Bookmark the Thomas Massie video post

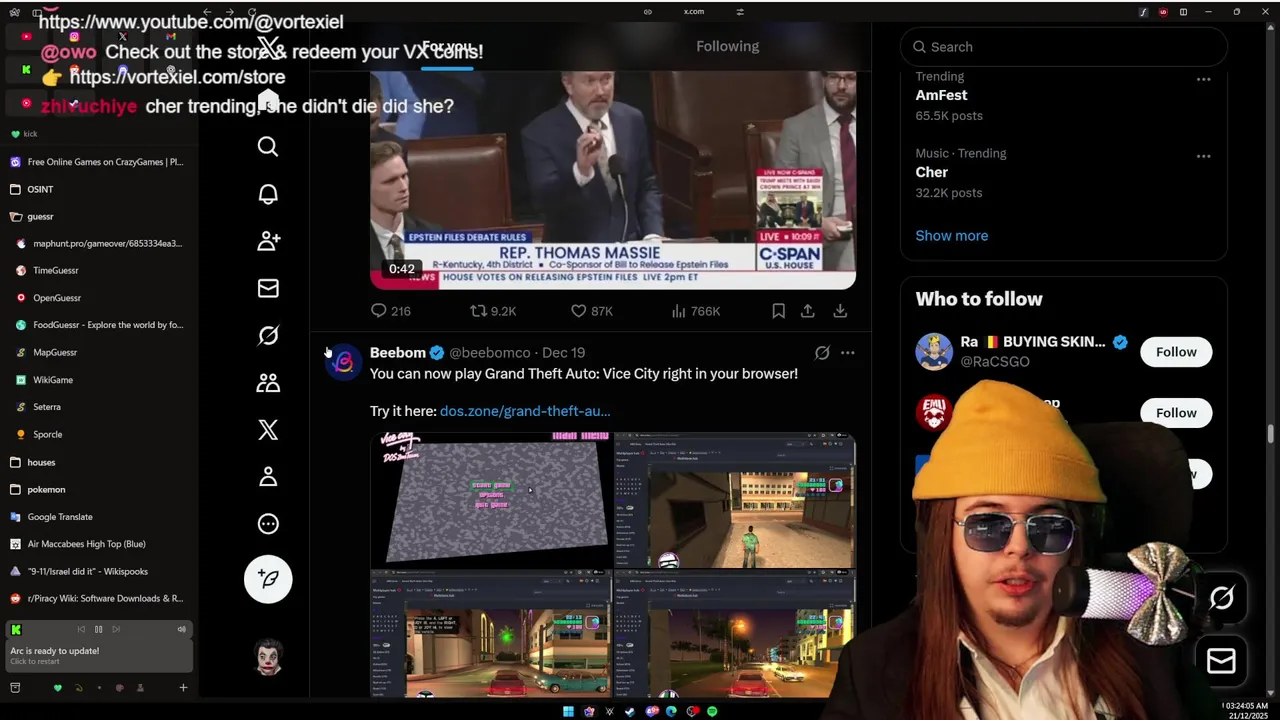[778, 311]
